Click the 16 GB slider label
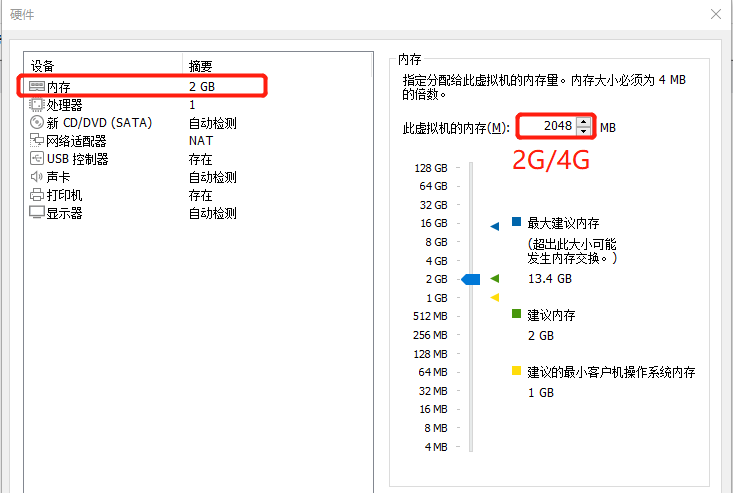This screenshot has height=493, width=733. [433, 223]
